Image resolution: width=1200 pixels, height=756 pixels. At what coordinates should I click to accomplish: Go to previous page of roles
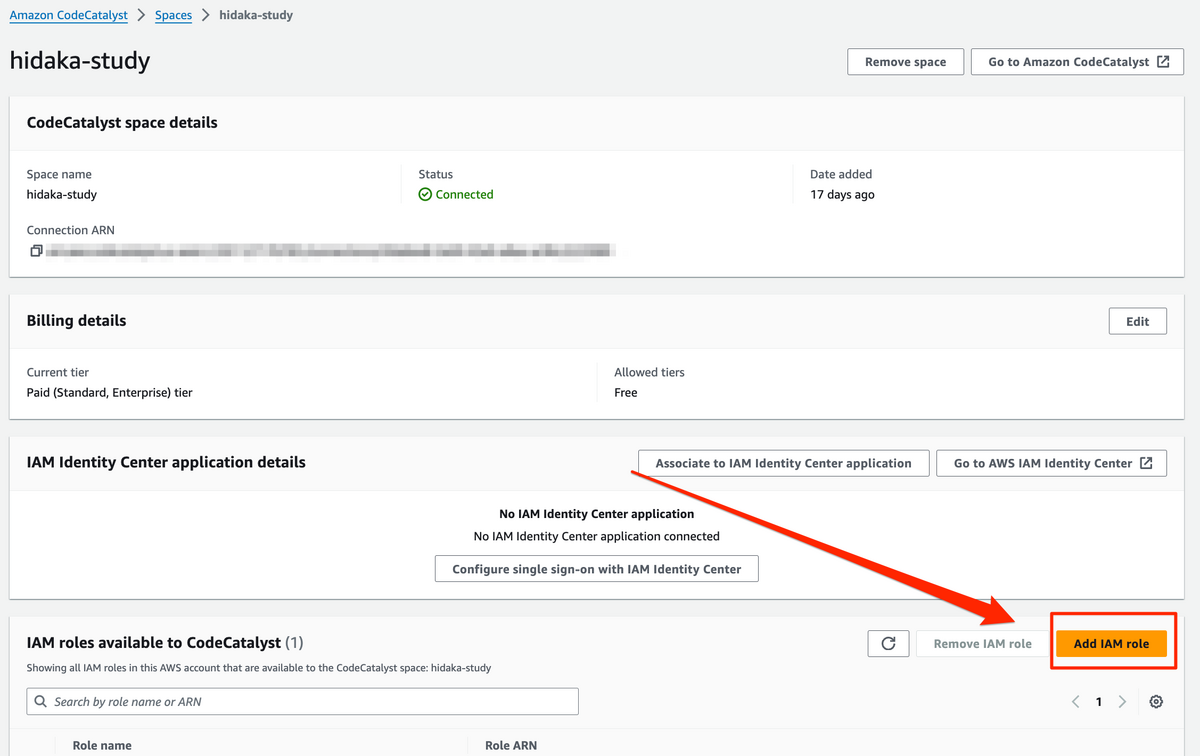coord(1076,702)
